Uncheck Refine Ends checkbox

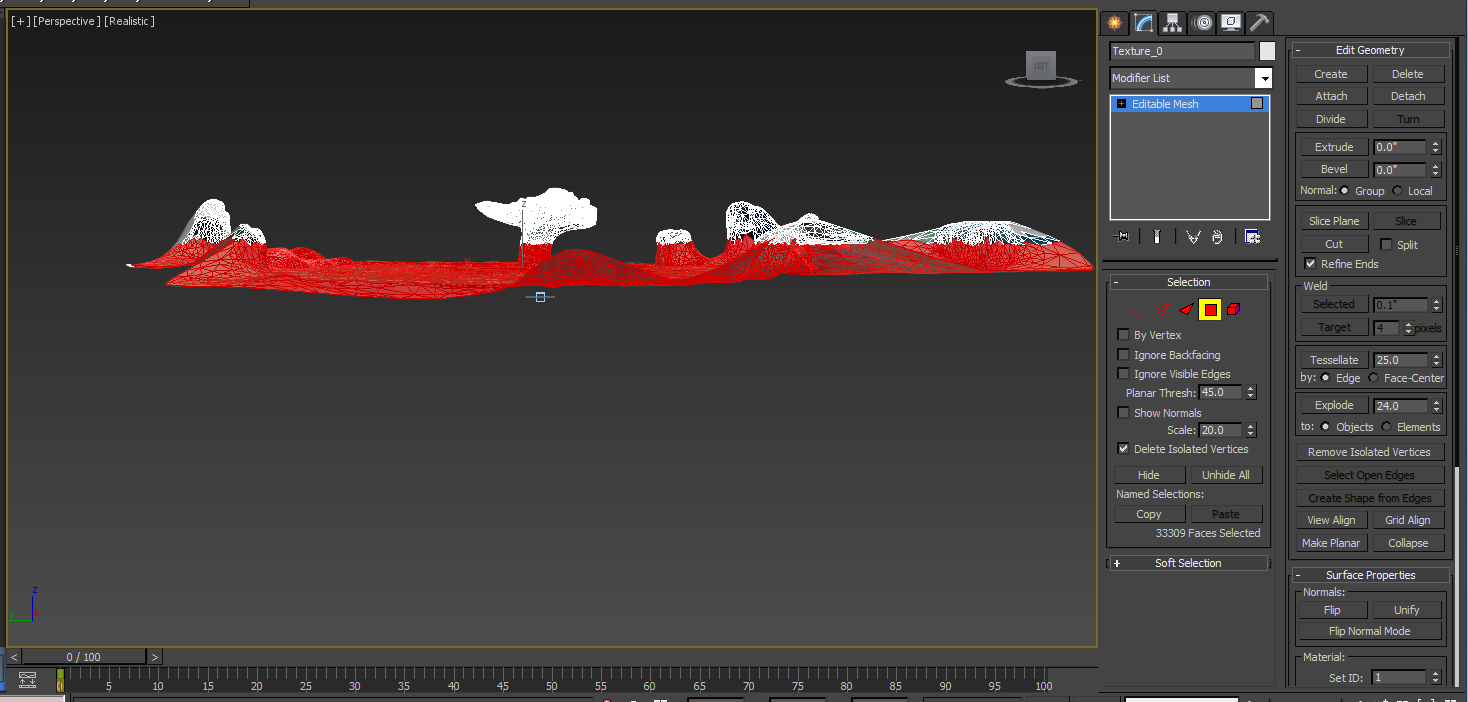point(1310,264)
